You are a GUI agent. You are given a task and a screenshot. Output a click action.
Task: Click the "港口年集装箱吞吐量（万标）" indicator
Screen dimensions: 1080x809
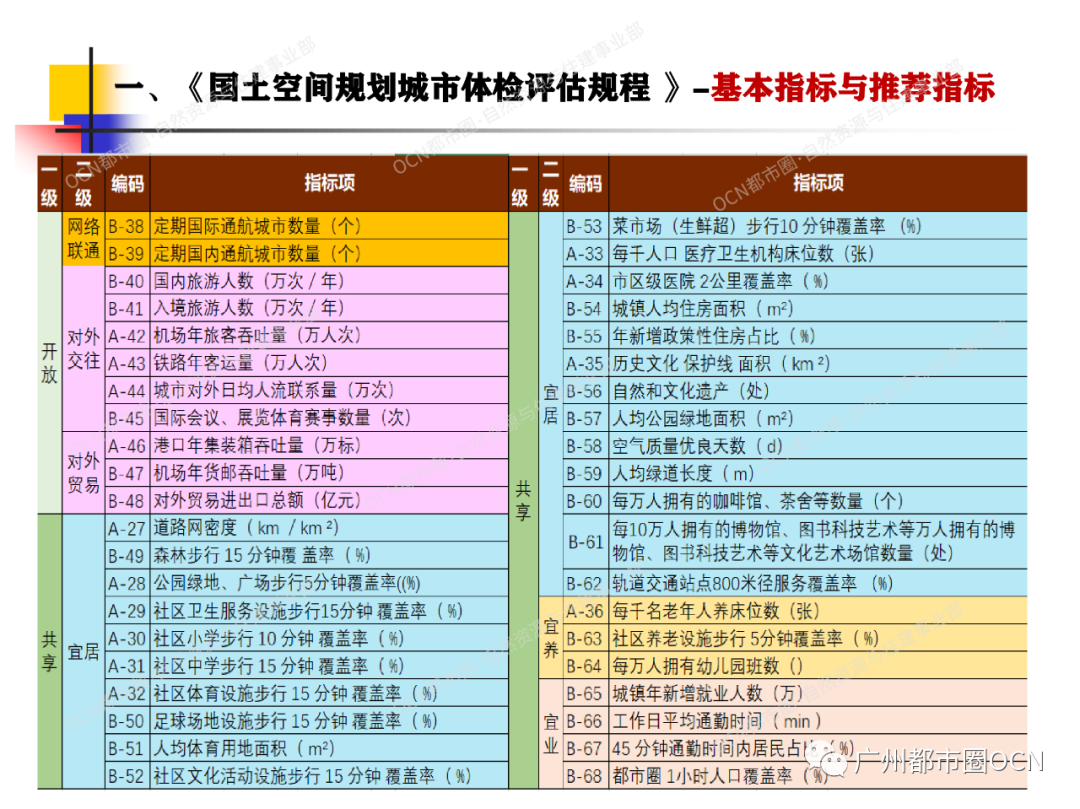point(257,445)
